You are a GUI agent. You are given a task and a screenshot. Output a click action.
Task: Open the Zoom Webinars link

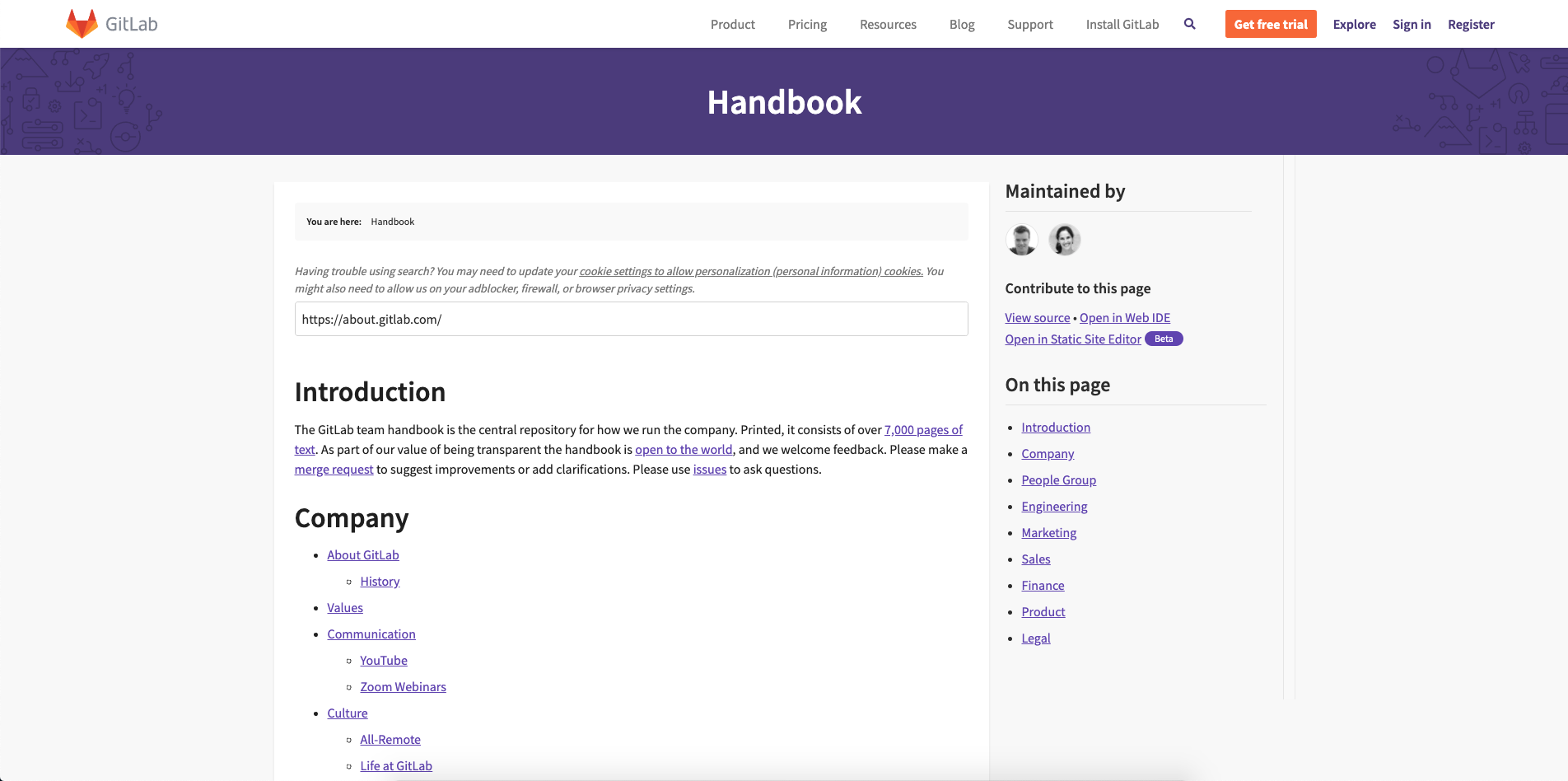tap(404, 687)
